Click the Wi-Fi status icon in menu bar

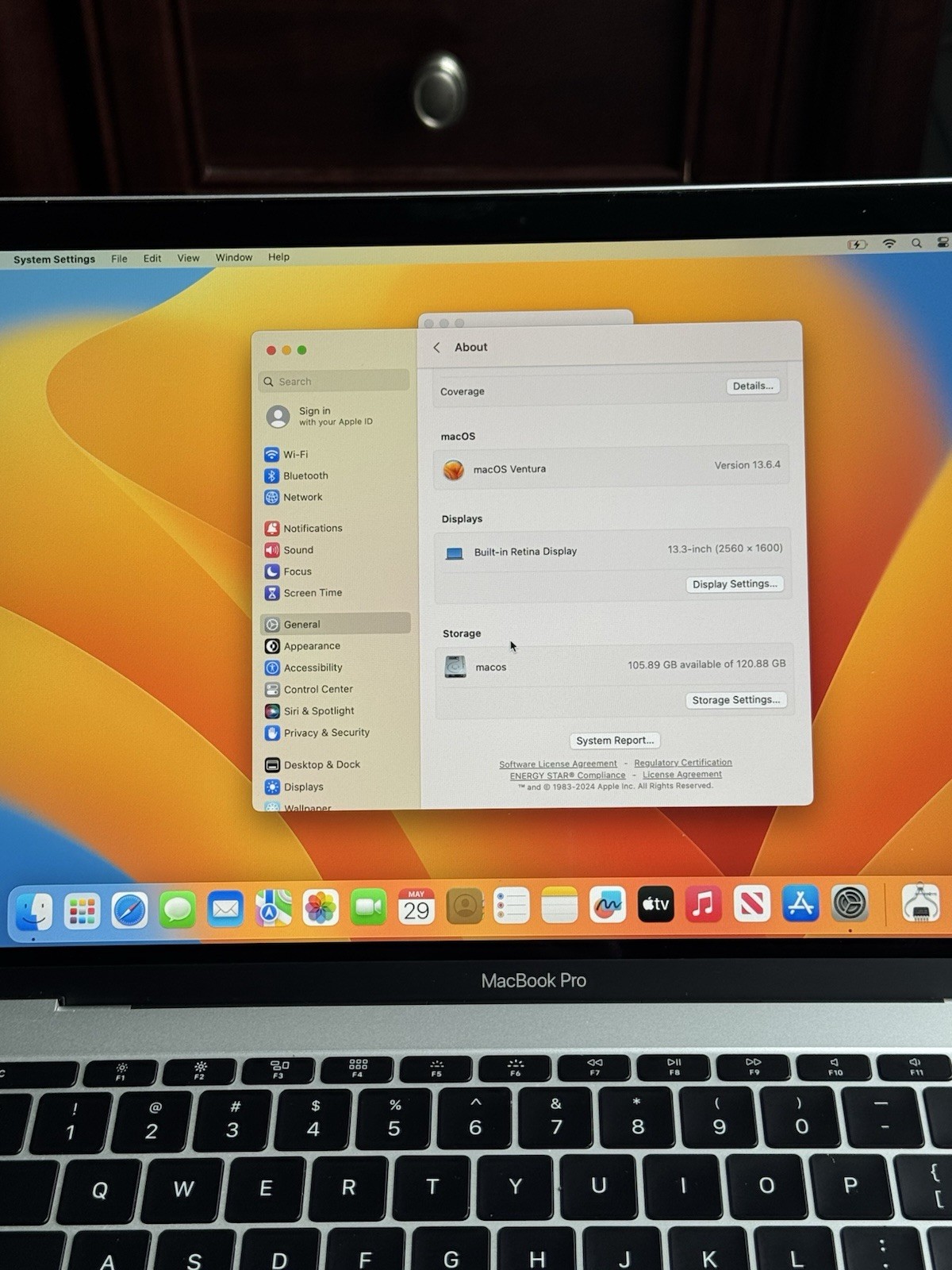889,244
